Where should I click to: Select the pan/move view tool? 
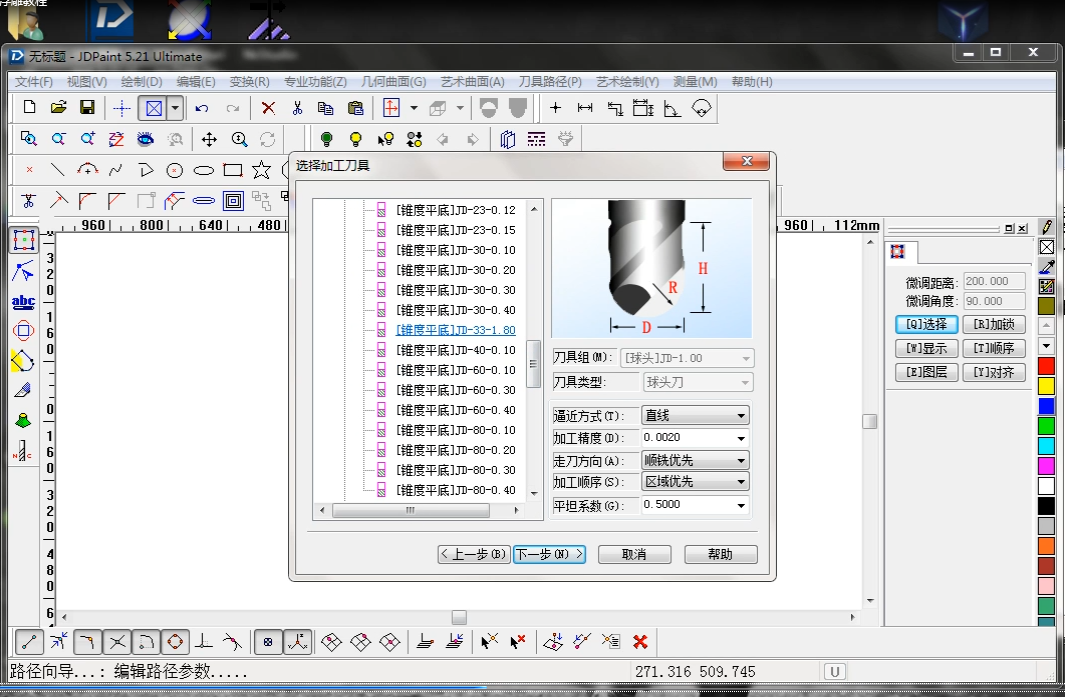[209, 140]
